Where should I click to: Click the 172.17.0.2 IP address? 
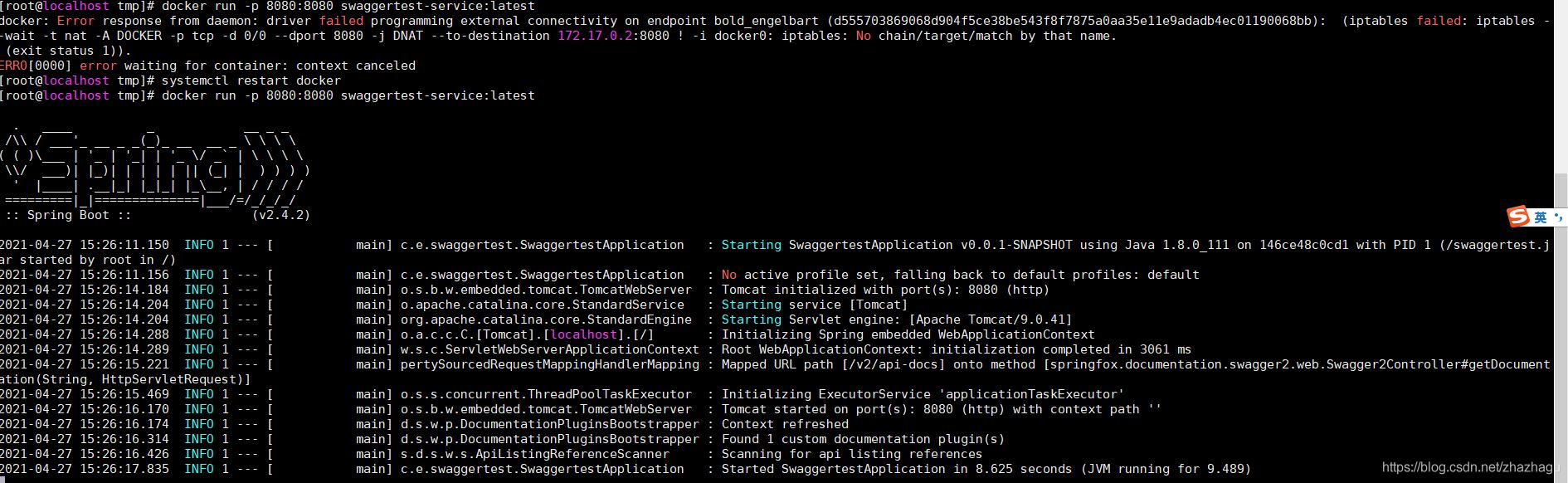click(595, 36)
